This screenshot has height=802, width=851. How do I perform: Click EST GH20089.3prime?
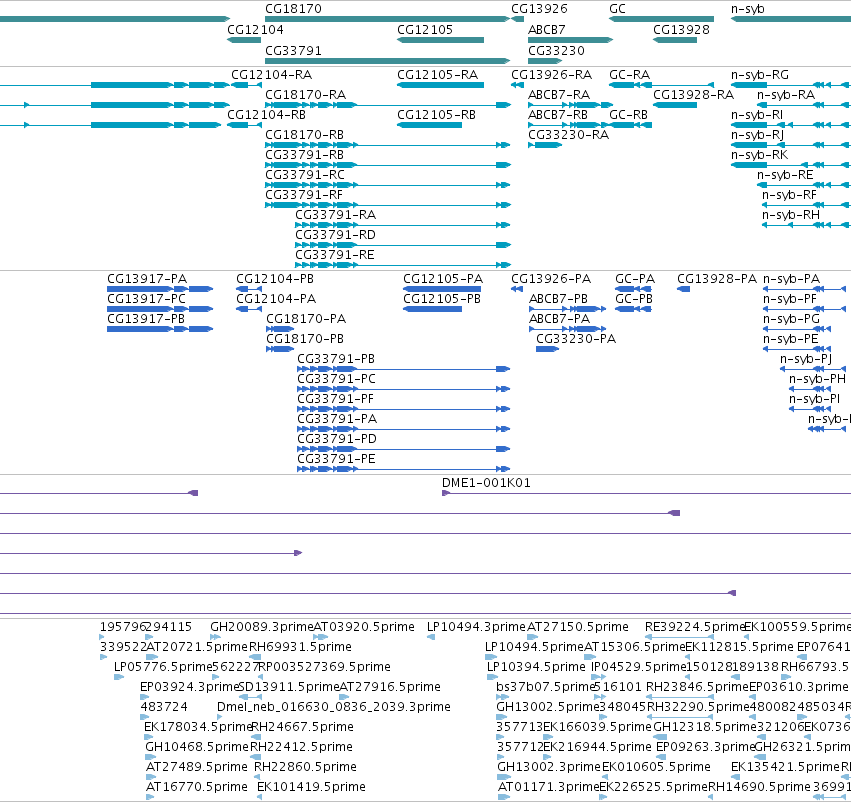pyautogui.click(x=213, y=637)
